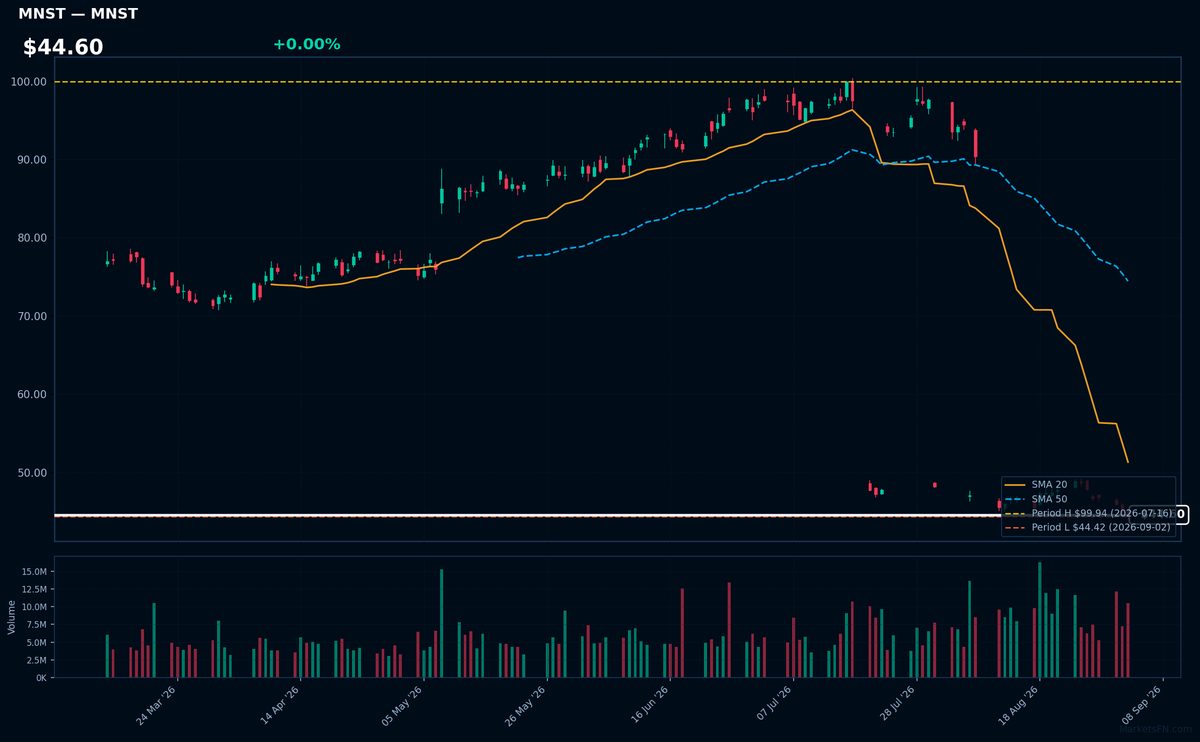Select the 90.00 price axis label
This screenshot has height=742, width=1200.
pyautogui.click(x=33, y=160)
